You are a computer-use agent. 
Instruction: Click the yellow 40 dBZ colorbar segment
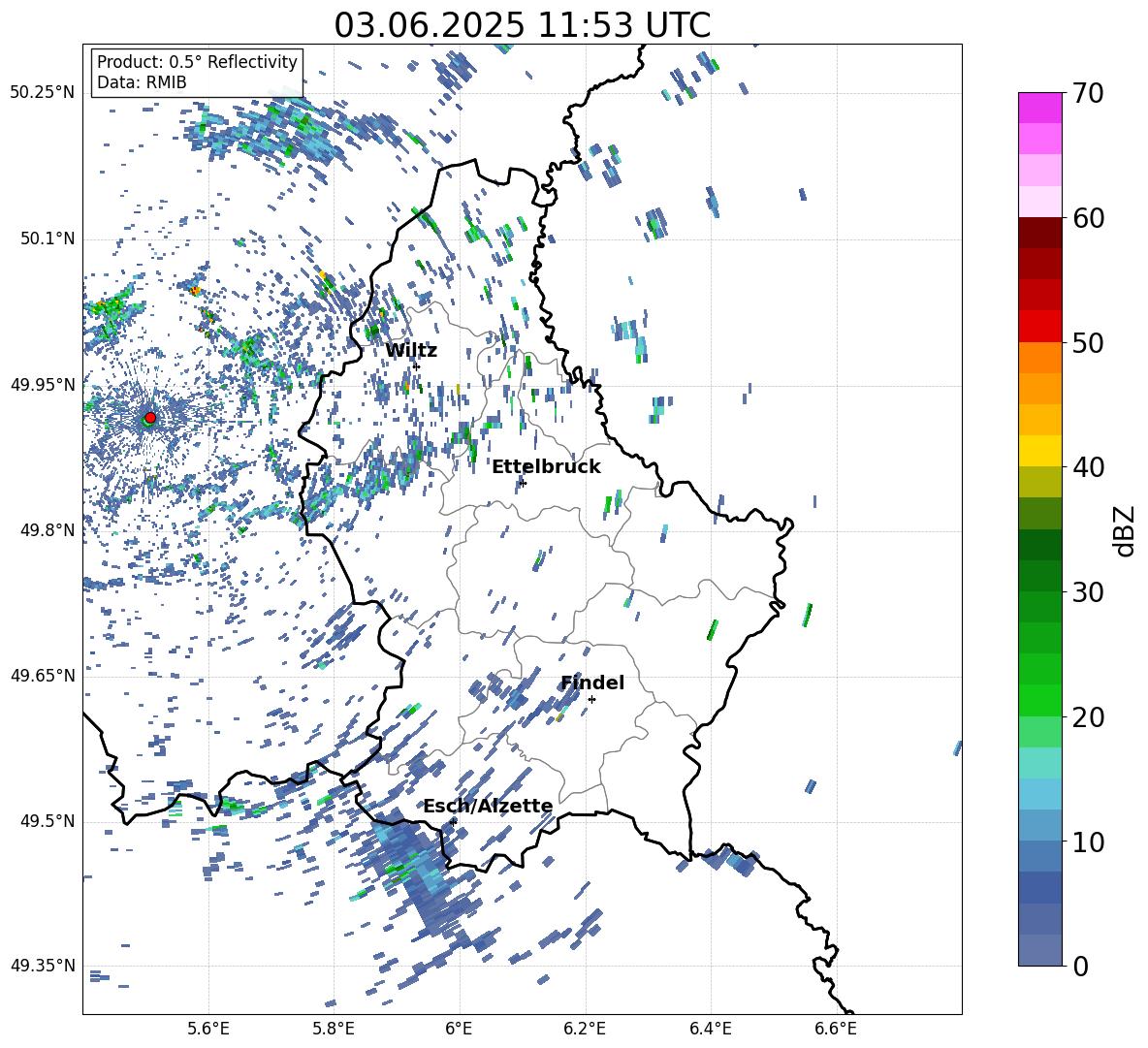point(1039,451)
